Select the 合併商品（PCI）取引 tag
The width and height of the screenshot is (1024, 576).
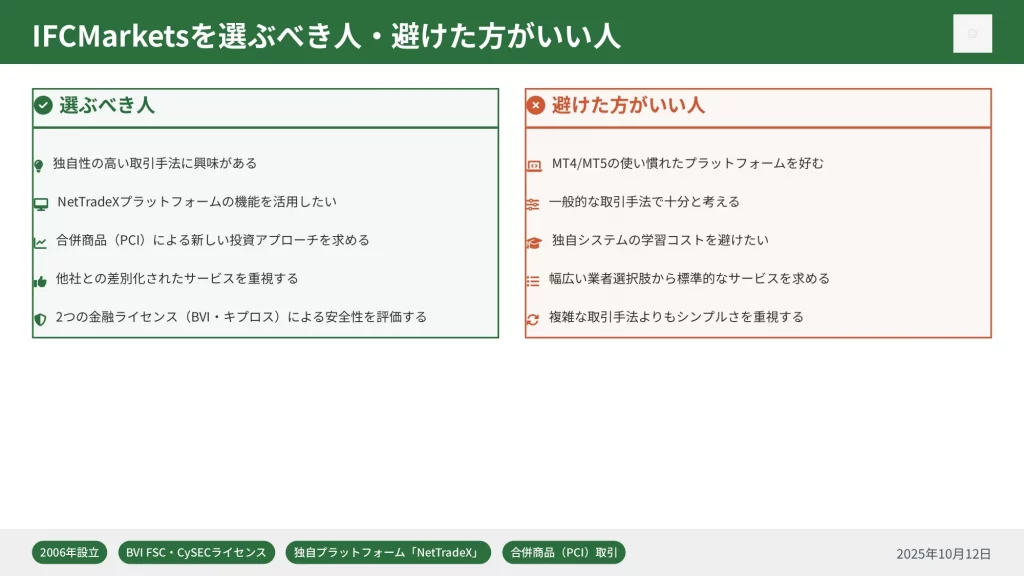click(564, 553)
